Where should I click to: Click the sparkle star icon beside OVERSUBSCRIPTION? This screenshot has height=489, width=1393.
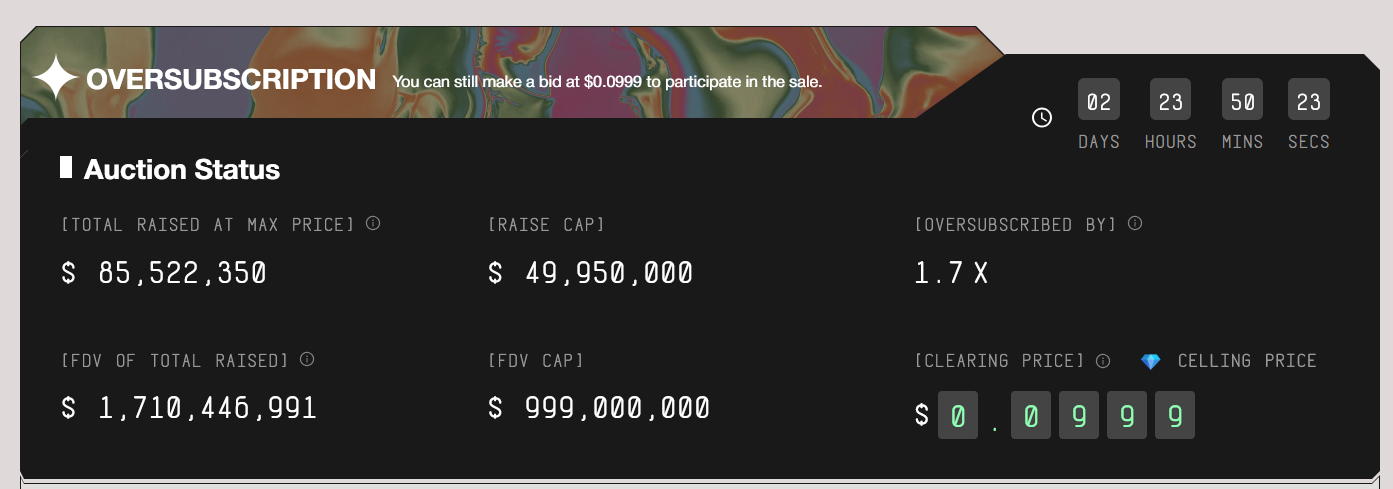coord(56,78)
